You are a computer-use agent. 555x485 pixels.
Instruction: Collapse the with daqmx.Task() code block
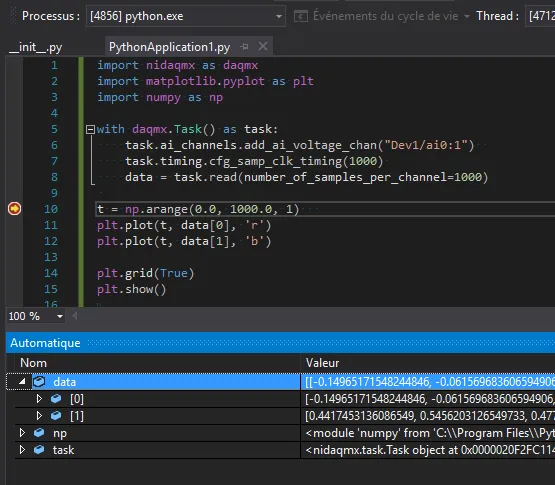90,129
